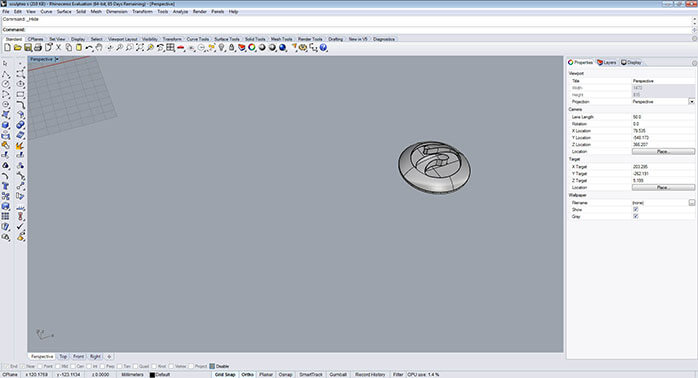Toggle the Near osnap checkbox
Viewport: 698px width, 378px height.
click(x=23, y=366)
